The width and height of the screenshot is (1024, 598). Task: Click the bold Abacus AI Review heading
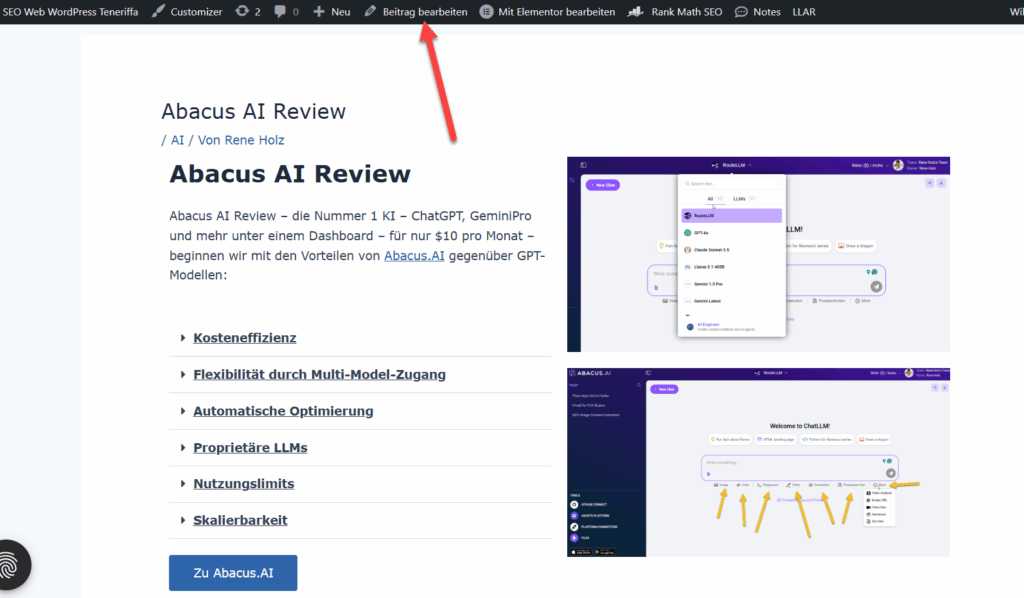pos(290,174)
